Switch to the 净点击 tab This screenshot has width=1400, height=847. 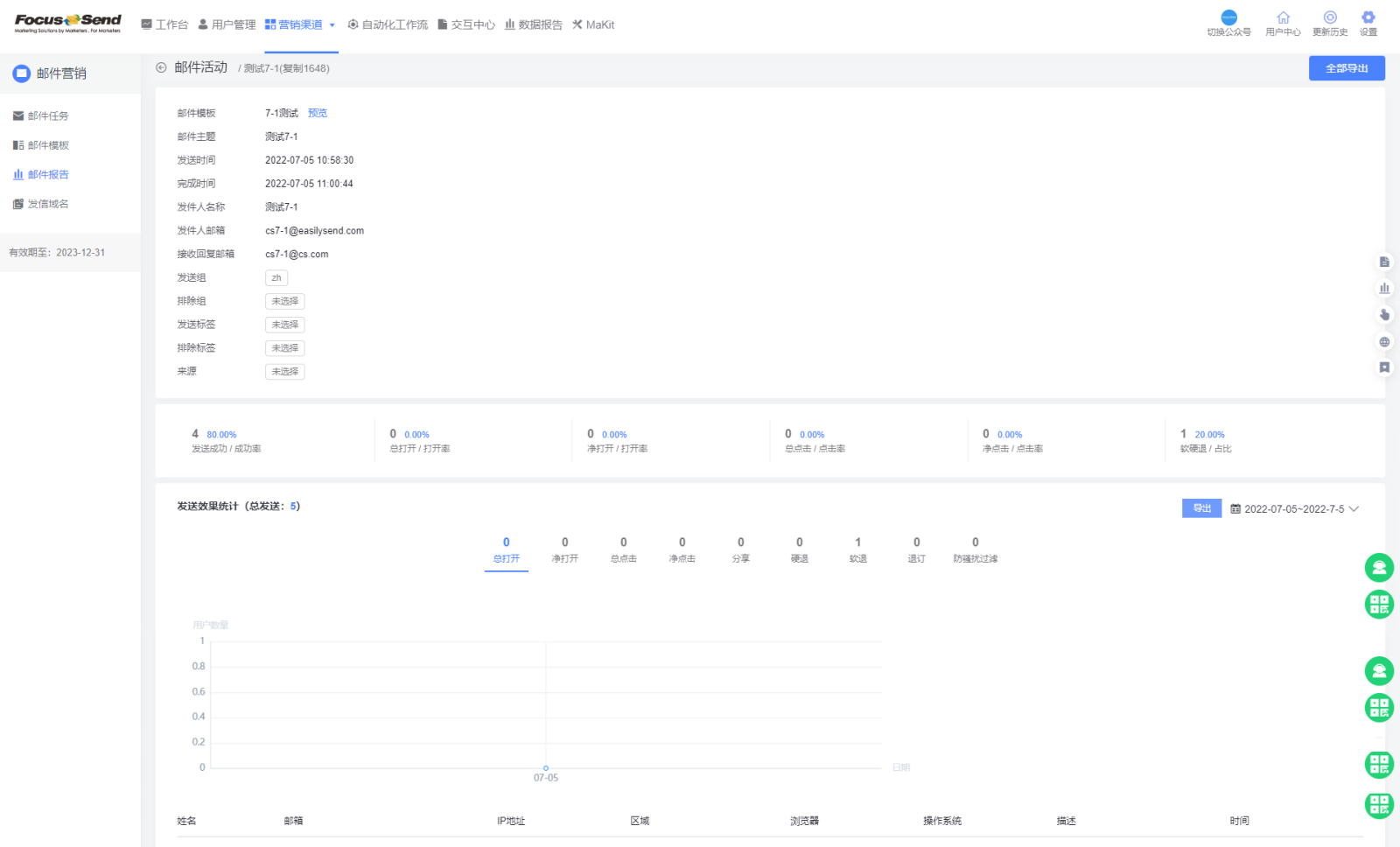click(682, 550)
